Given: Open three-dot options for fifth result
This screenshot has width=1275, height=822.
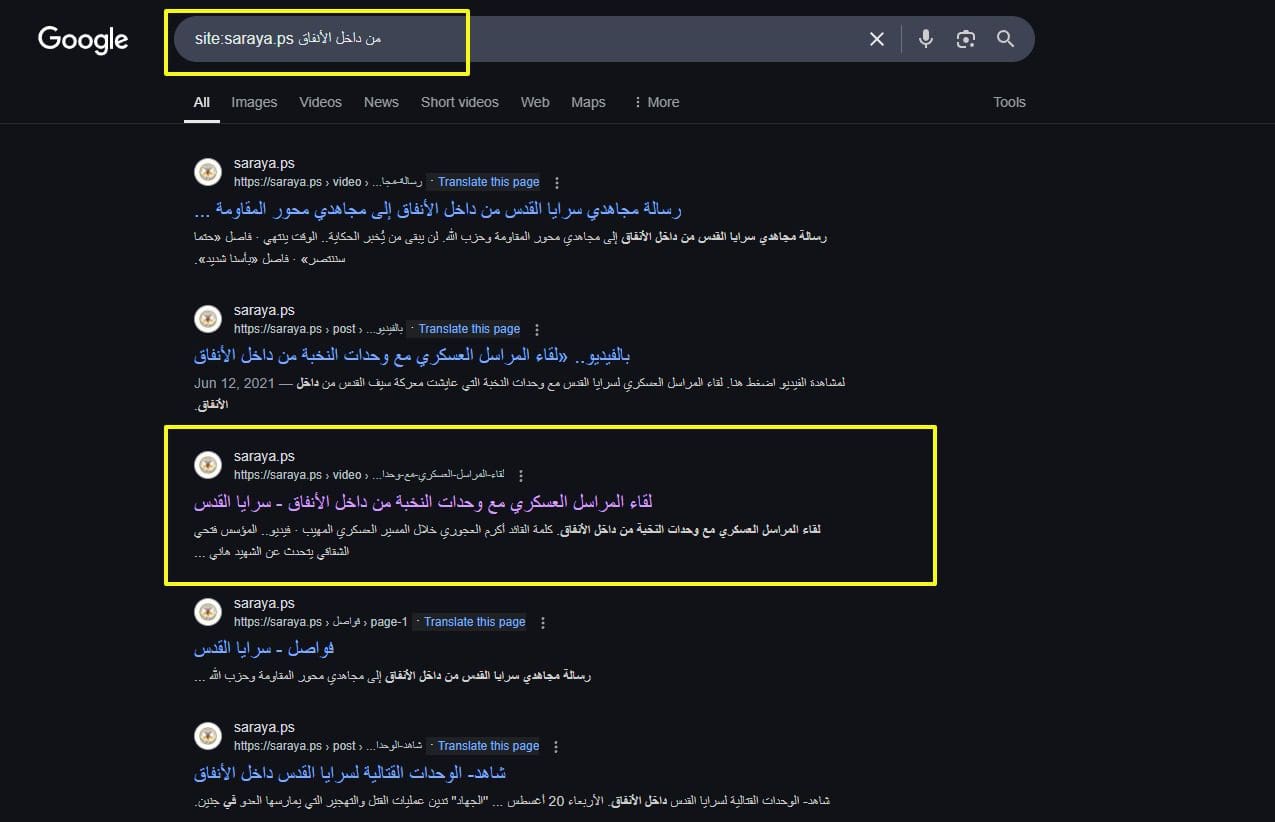Looking at the screenshot, I should click(x=557, y=747).
